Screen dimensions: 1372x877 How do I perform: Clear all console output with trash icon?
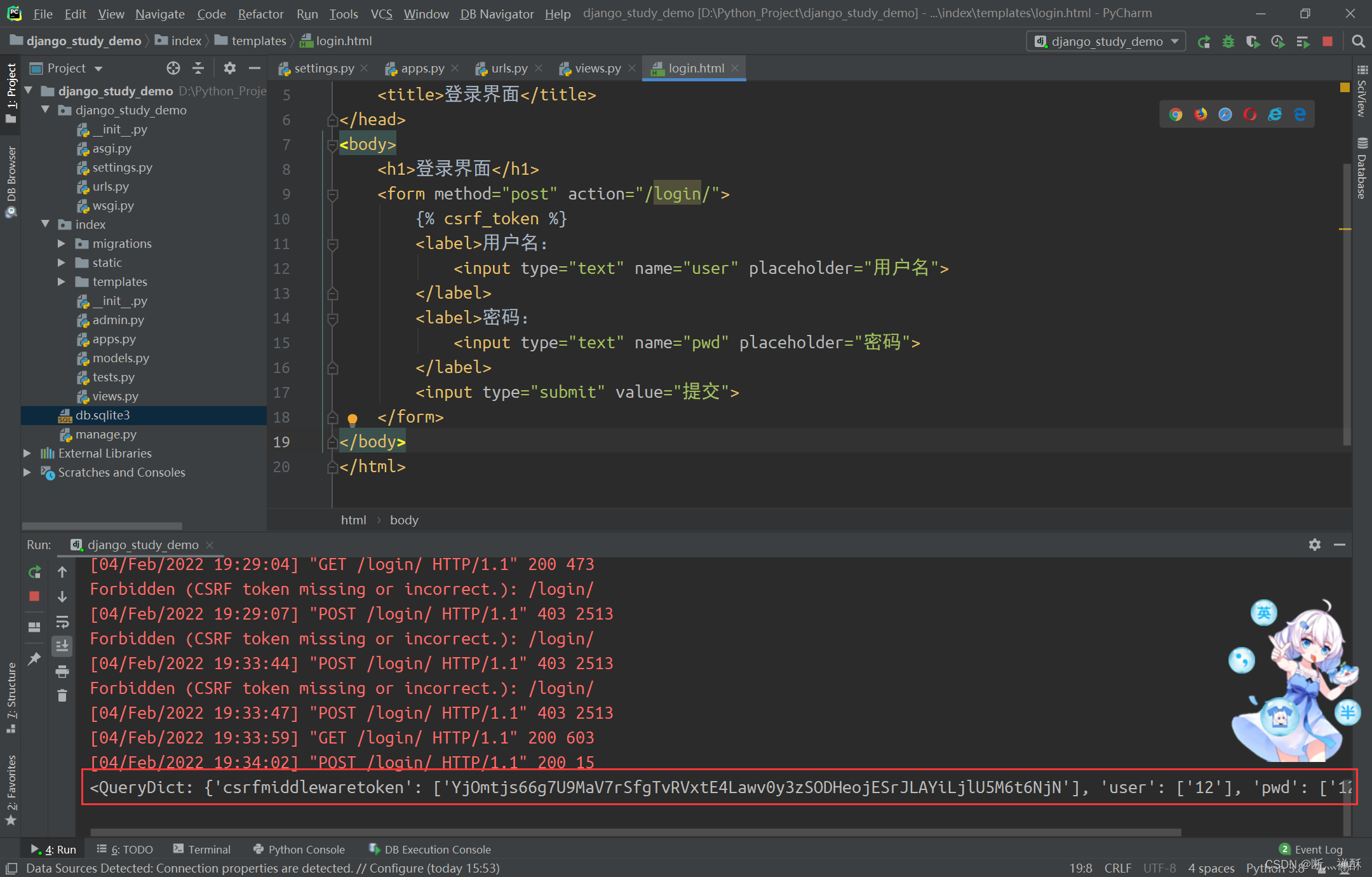click(62, 696)
